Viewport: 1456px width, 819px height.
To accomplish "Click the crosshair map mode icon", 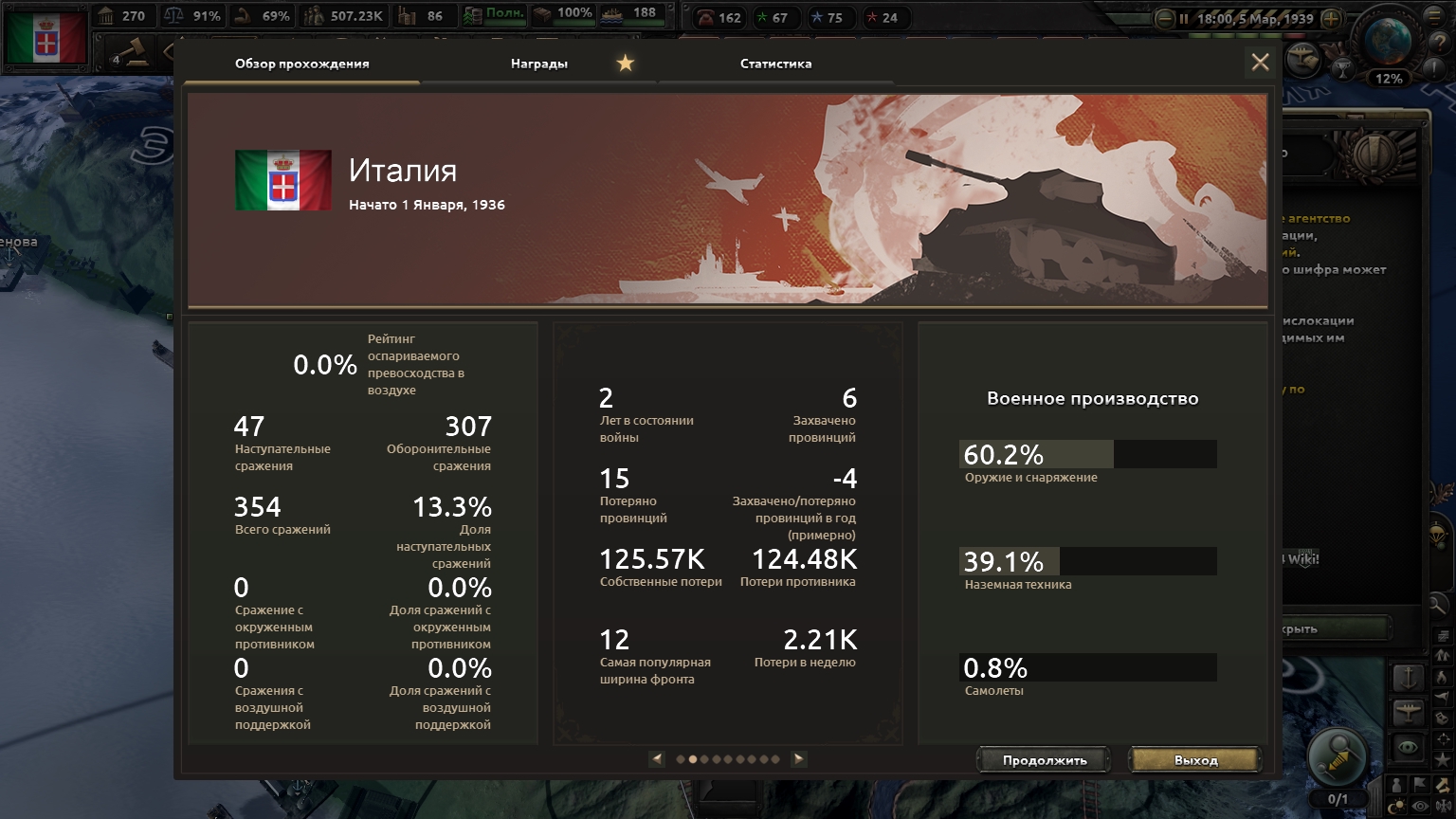I will [x=1443, y=738].
